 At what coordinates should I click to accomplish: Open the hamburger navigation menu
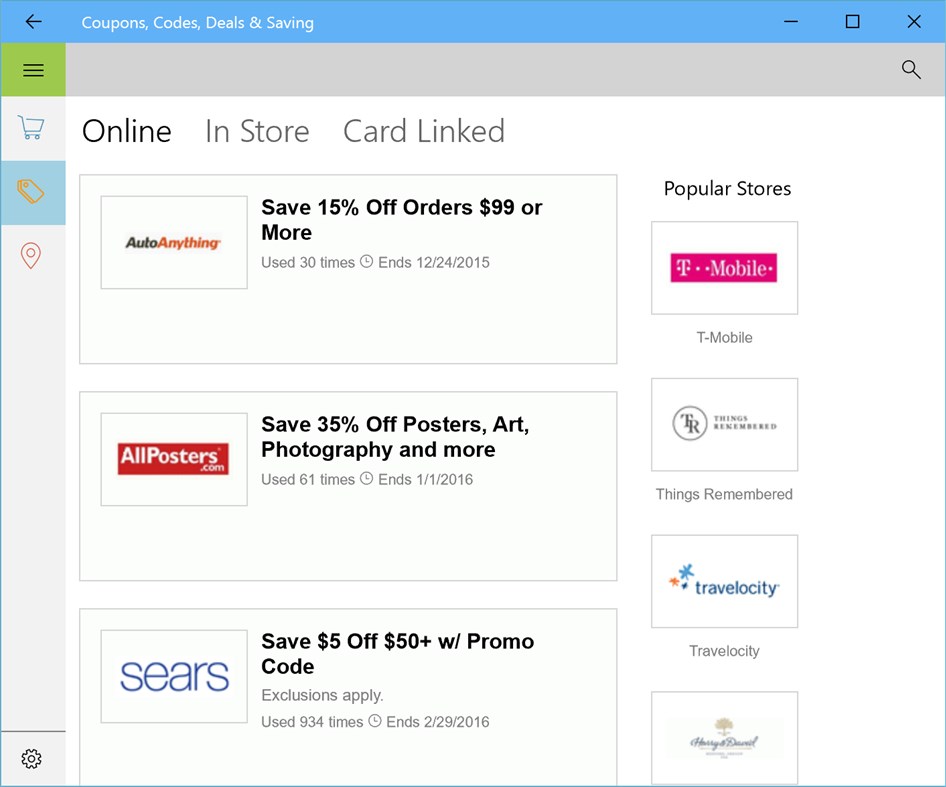tap(33, 70)
